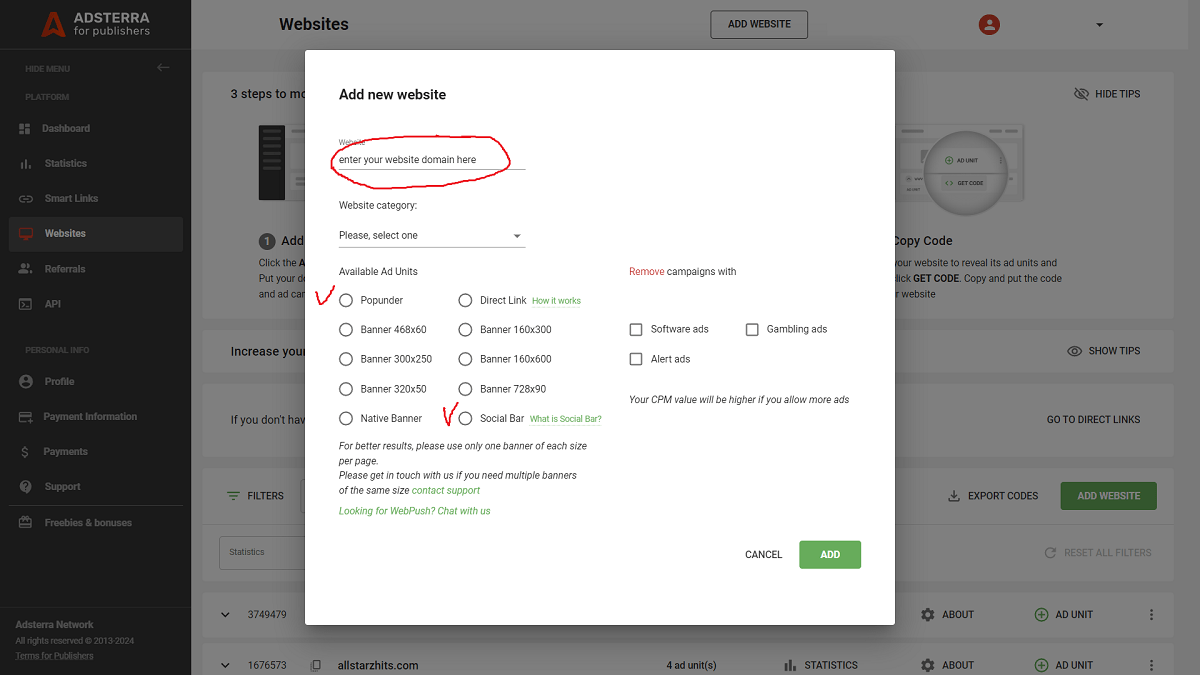Screen dimensions: 1200x675
Task: Enable the Social Bar radio option
Action: tap(464, 418)
